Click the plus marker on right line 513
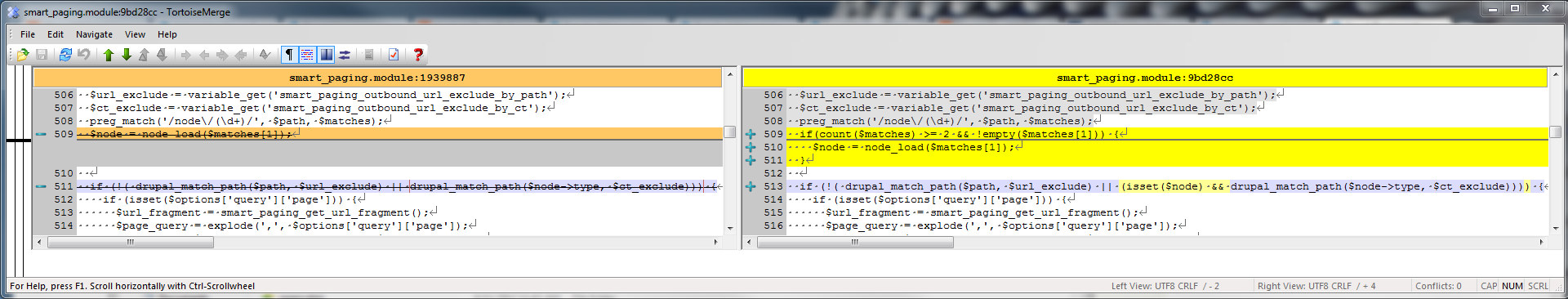 click(751, 186)
